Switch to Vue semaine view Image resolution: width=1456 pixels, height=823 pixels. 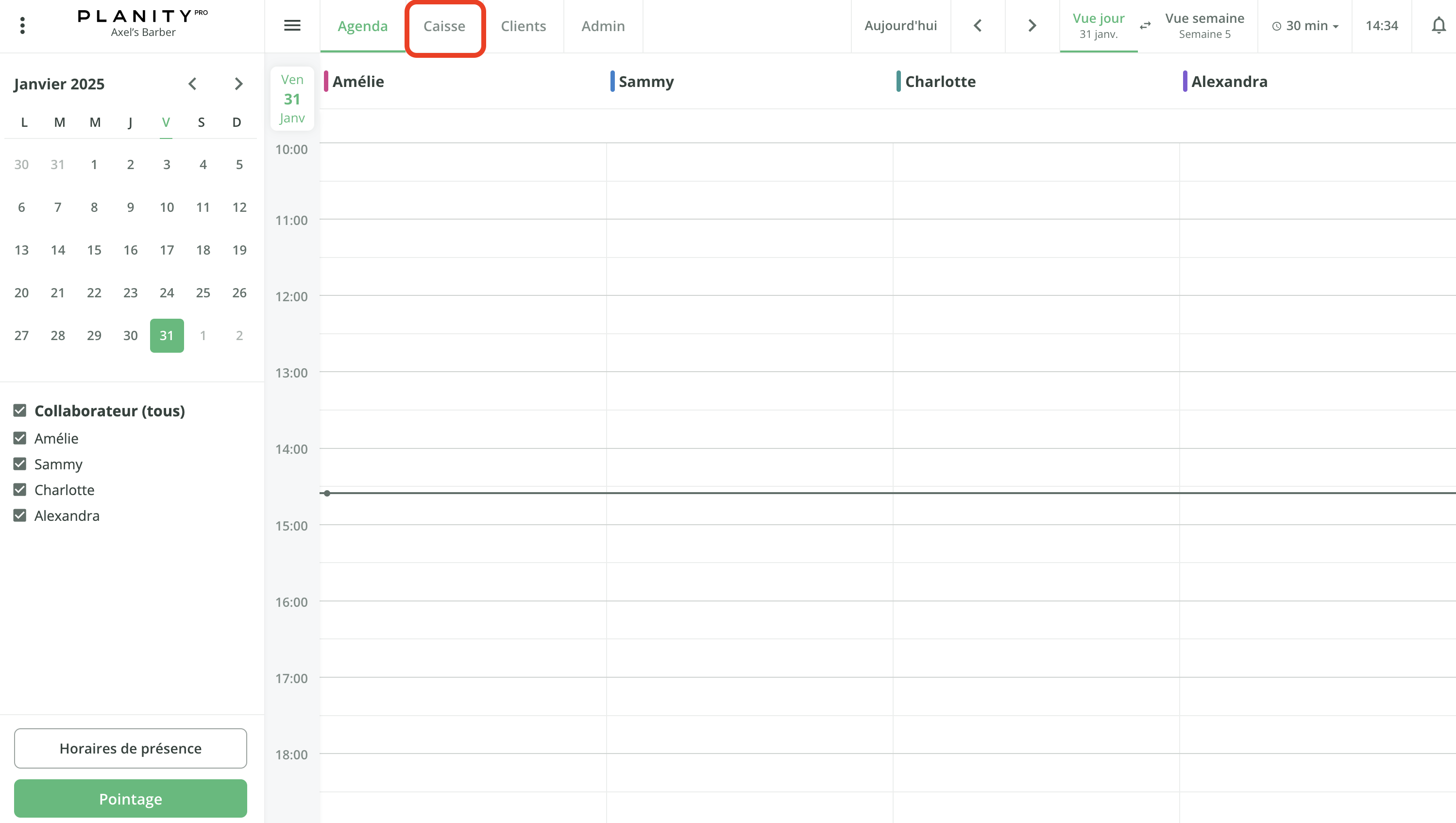1204,25
